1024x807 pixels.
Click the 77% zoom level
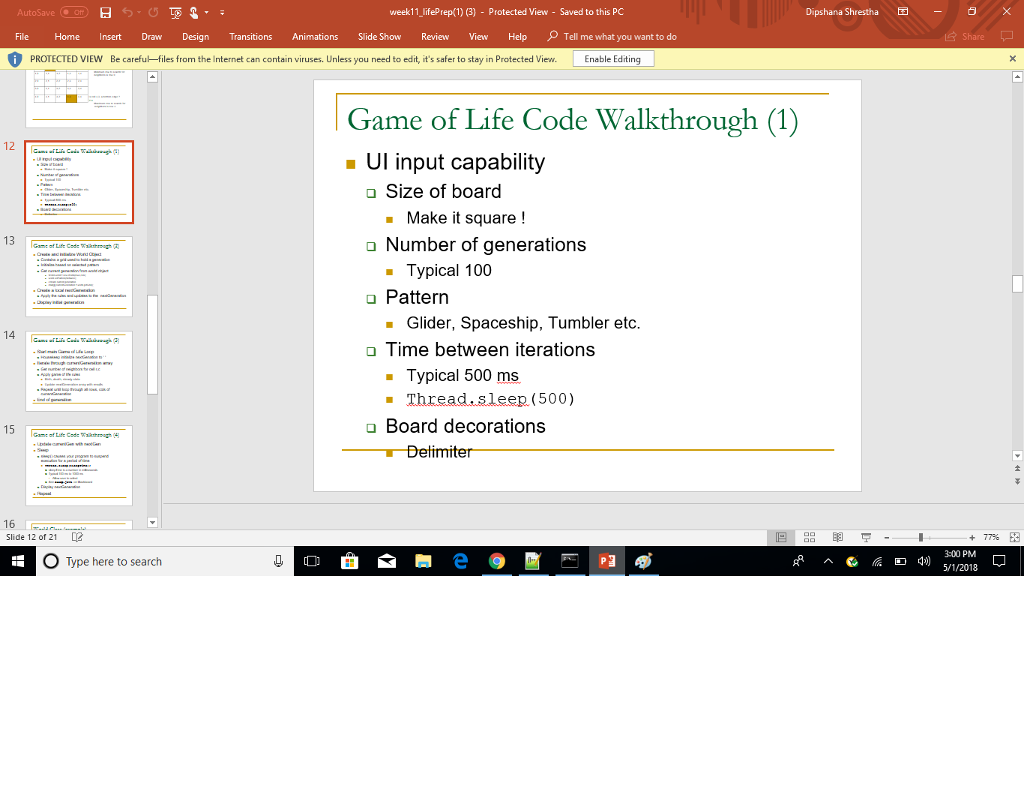click(991, 537)
